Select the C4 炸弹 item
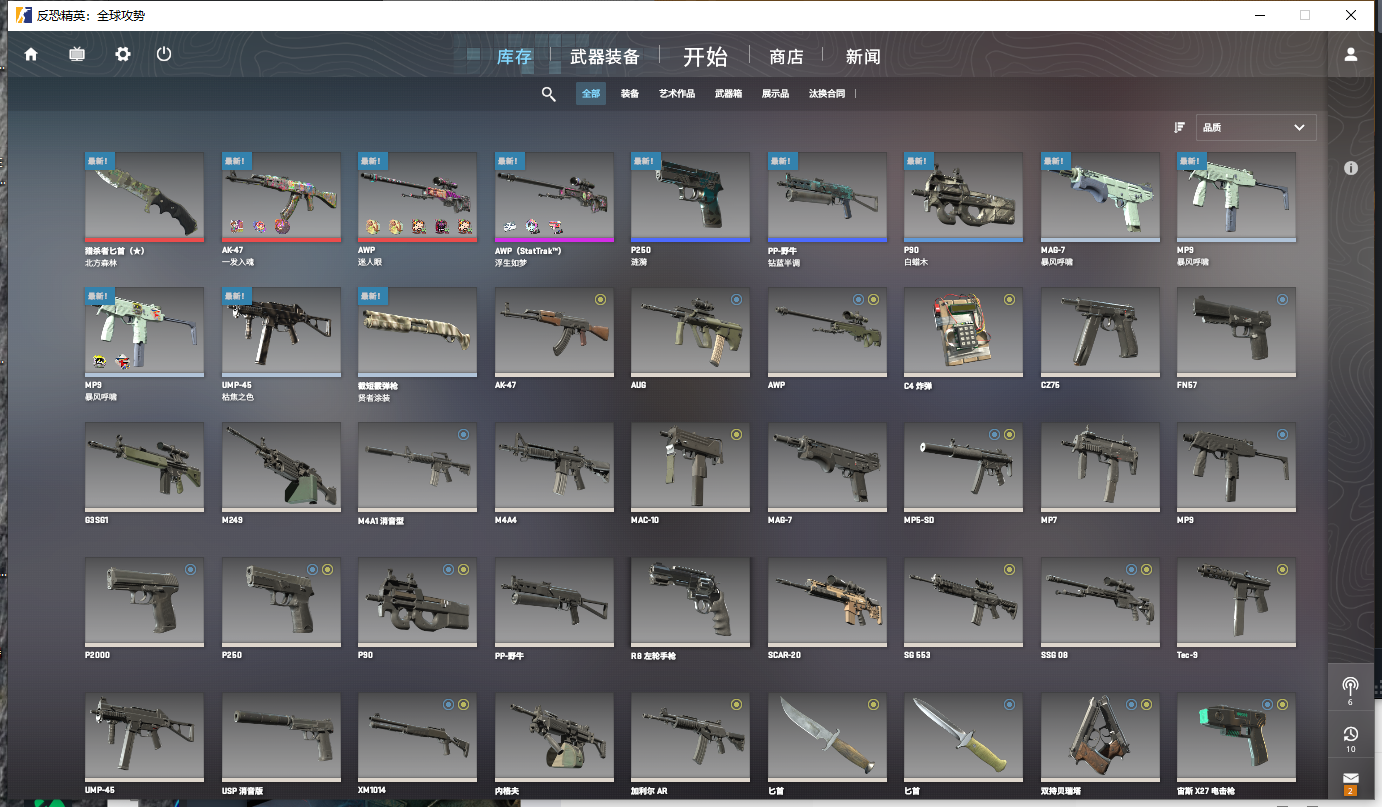This screenshot has width=1382, height=807. tap(963, 331)
